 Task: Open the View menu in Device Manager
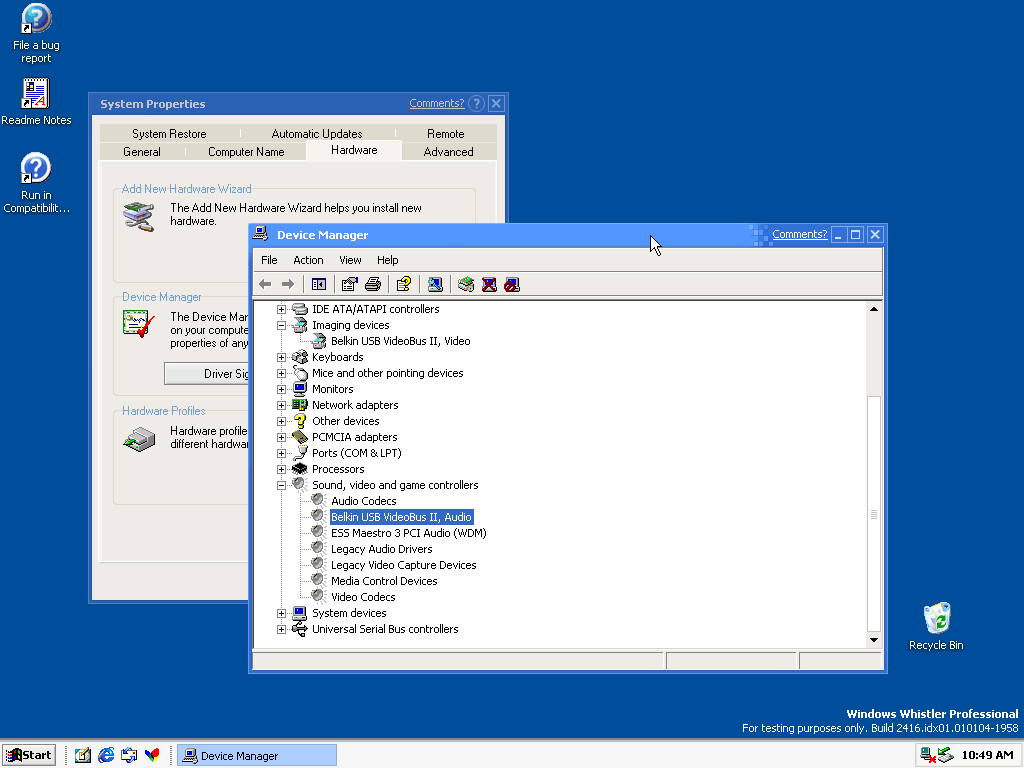pyautogui.click(x=350, y=260)
